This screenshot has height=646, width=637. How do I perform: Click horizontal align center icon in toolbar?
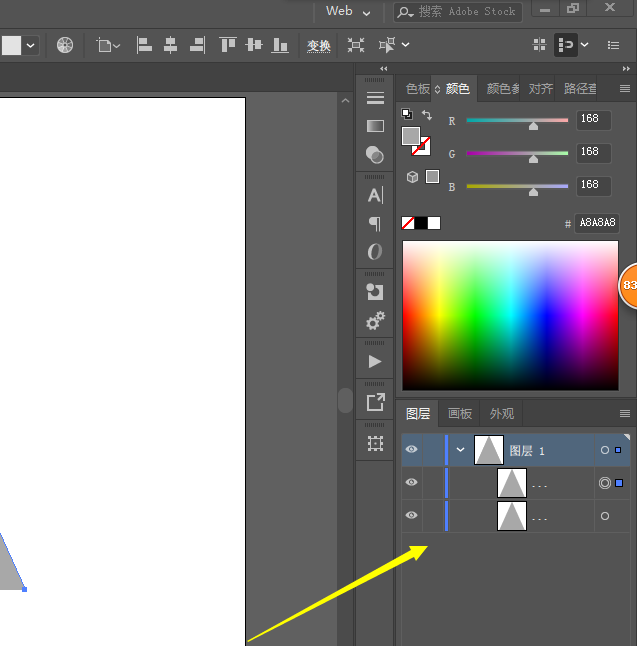tap(170, 45)
